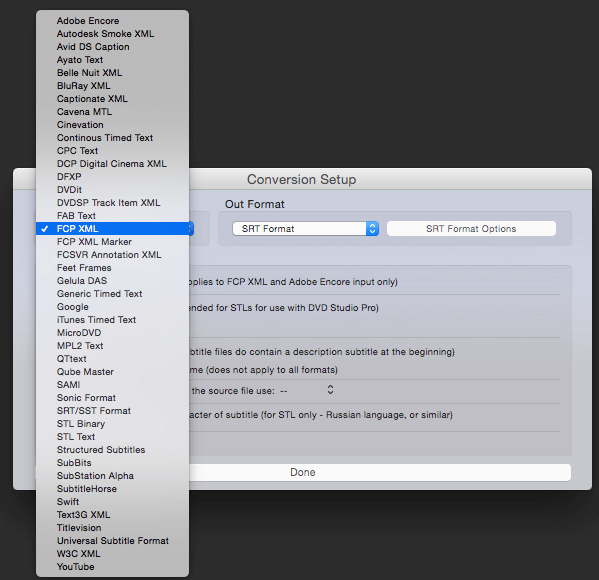Select BluRay XML format

[112, 86]
